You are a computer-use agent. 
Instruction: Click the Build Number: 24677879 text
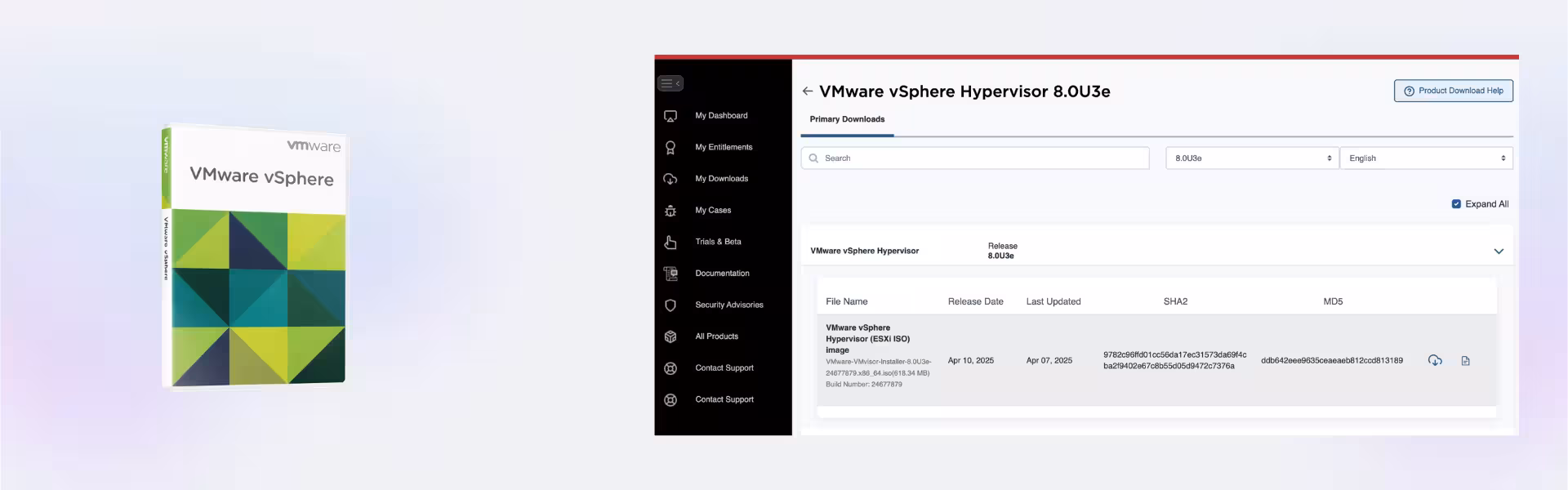point(863,385)
